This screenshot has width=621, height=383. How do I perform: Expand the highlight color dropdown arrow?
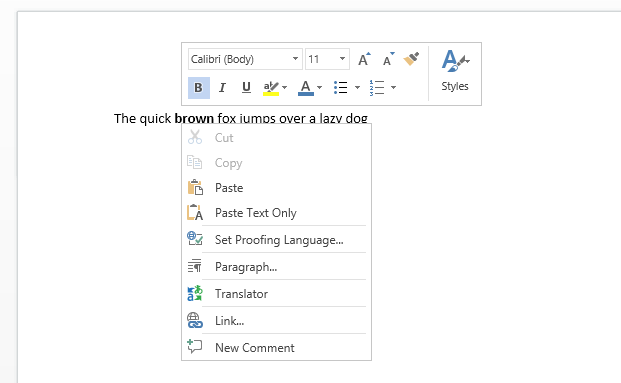[x=284, y=88]
